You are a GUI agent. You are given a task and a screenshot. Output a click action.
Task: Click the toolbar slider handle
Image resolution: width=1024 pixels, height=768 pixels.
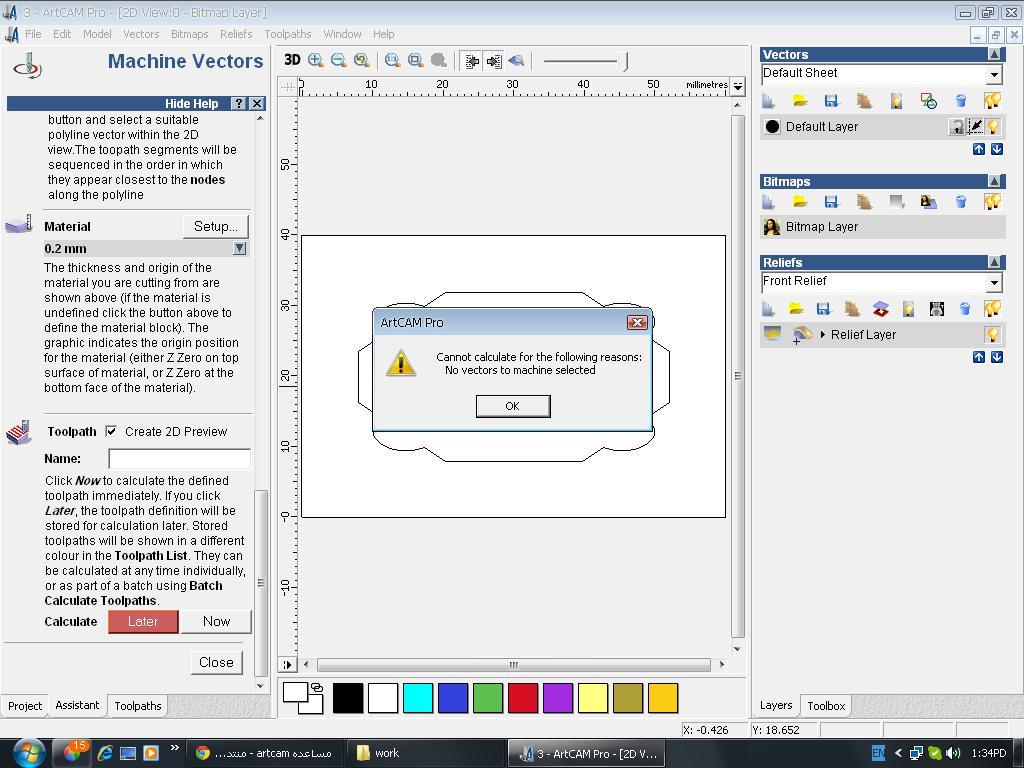pos(625,61)
